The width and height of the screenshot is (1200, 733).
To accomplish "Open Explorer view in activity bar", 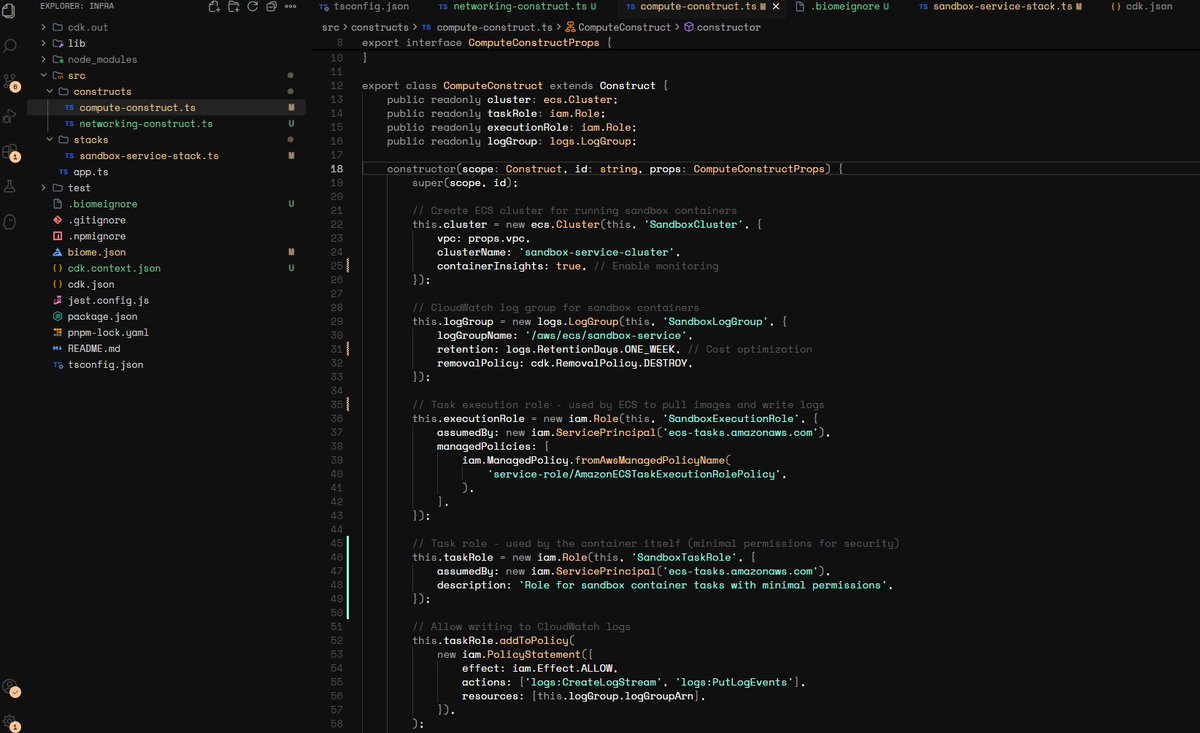I will [10, 12].
